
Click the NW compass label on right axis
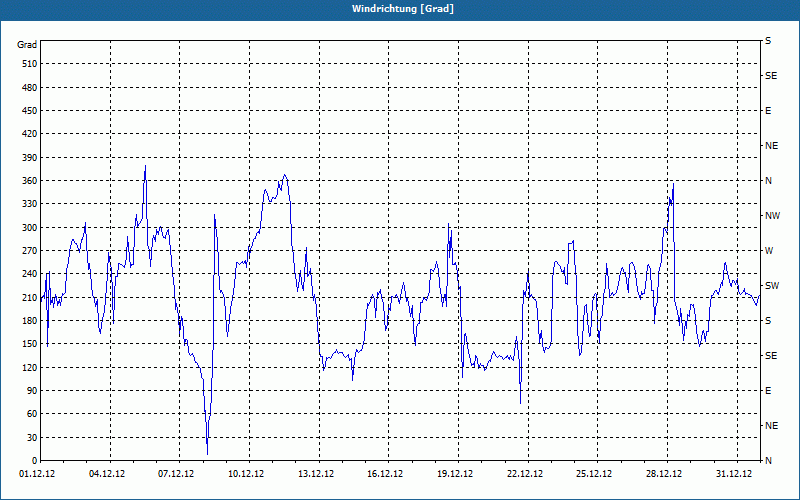tap(772, 216)
